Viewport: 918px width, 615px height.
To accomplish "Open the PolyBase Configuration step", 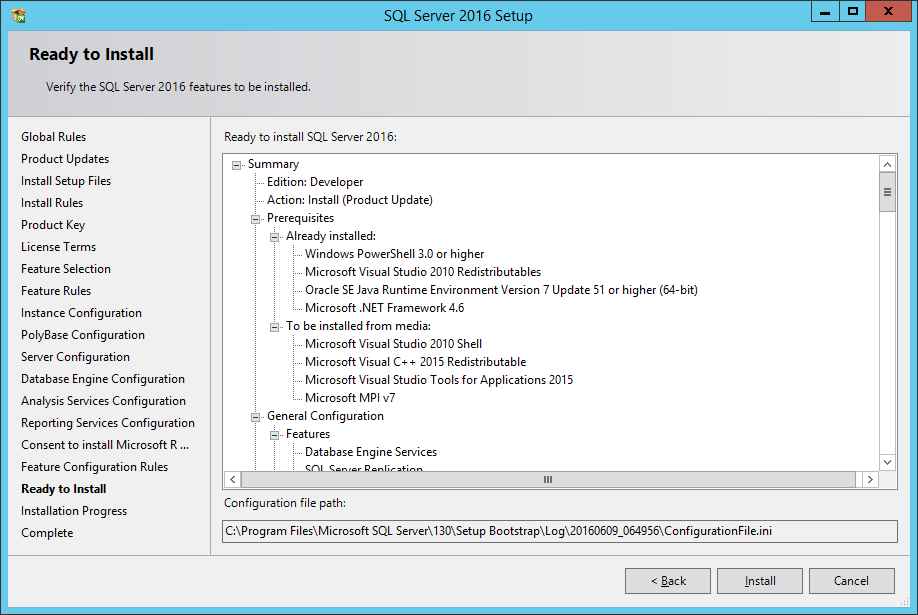I will [81, 334].
